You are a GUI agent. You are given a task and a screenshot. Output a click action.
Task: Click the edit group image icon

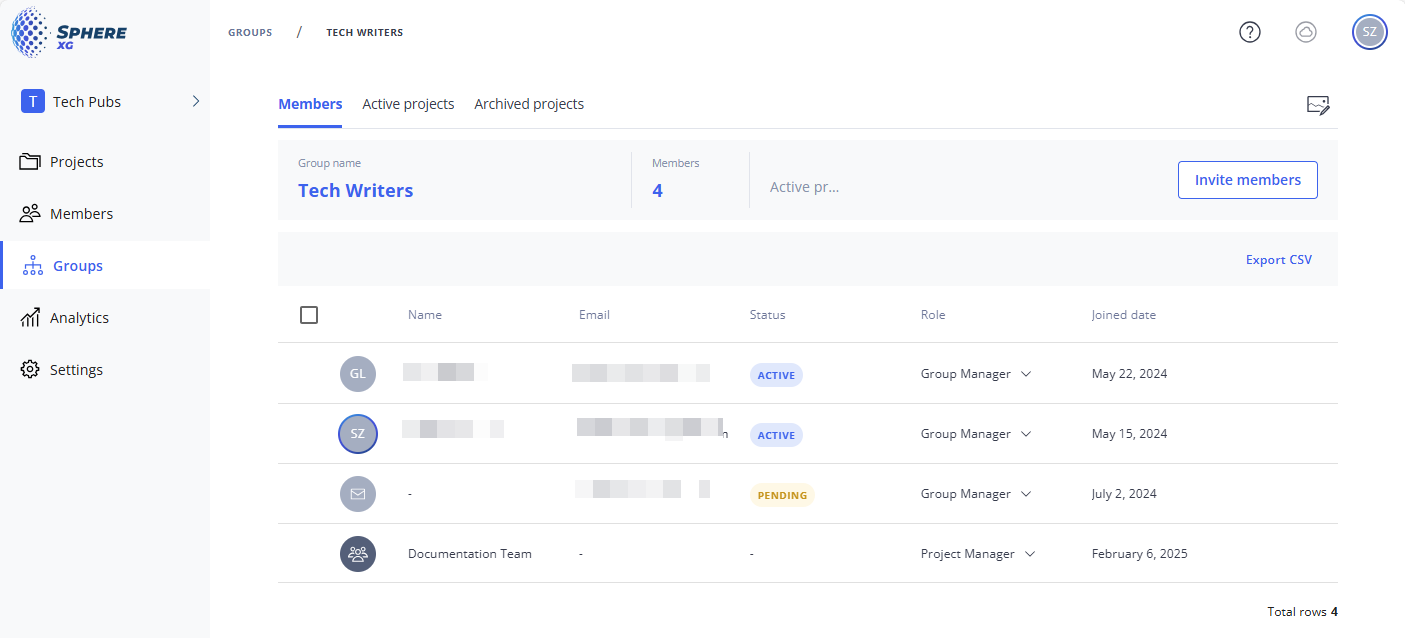coord(1318,105)
